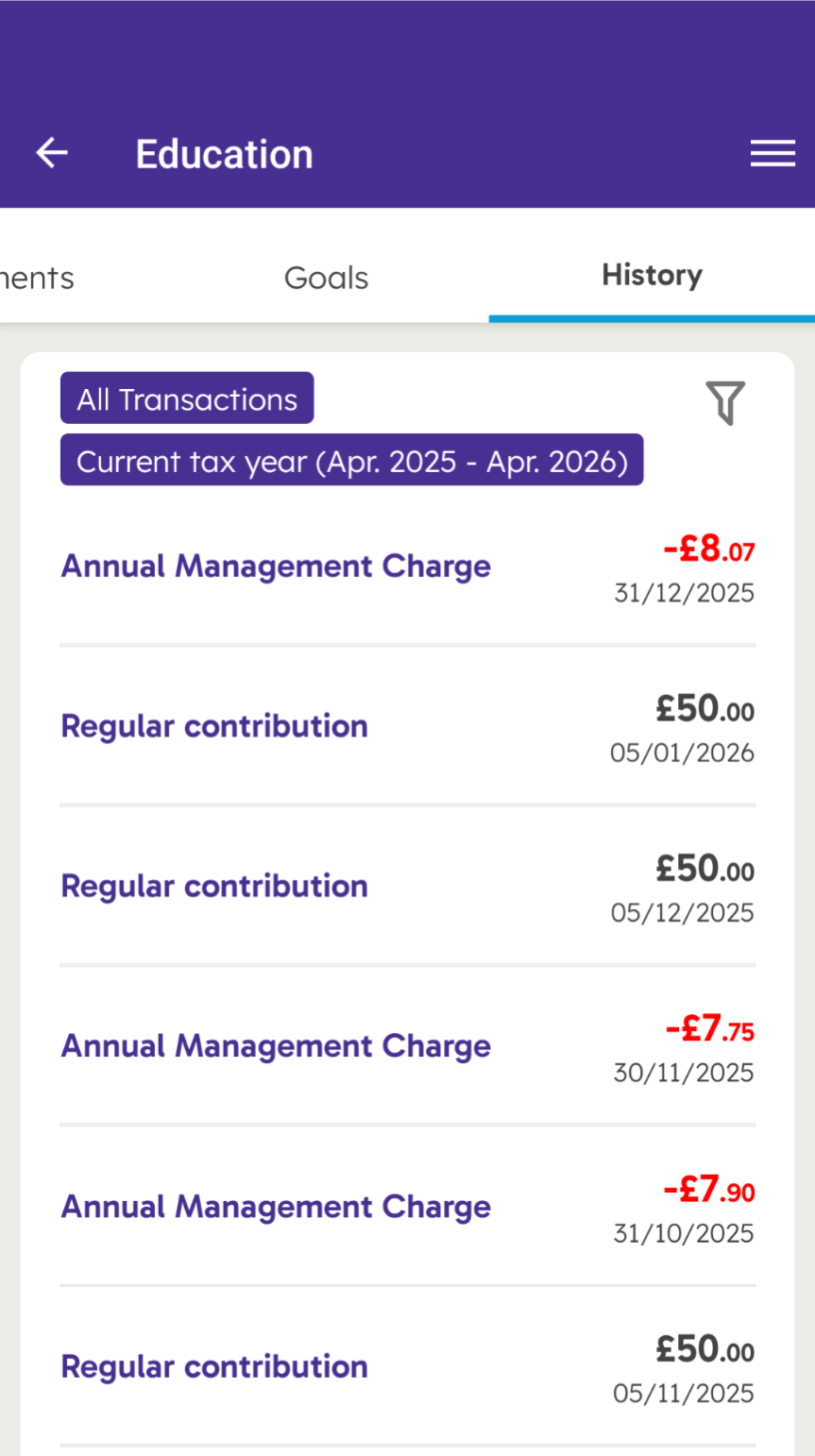The width and height of the screenshot is (815, 1456).
Task: Select the History tab
Action: [x=652, y=276]
